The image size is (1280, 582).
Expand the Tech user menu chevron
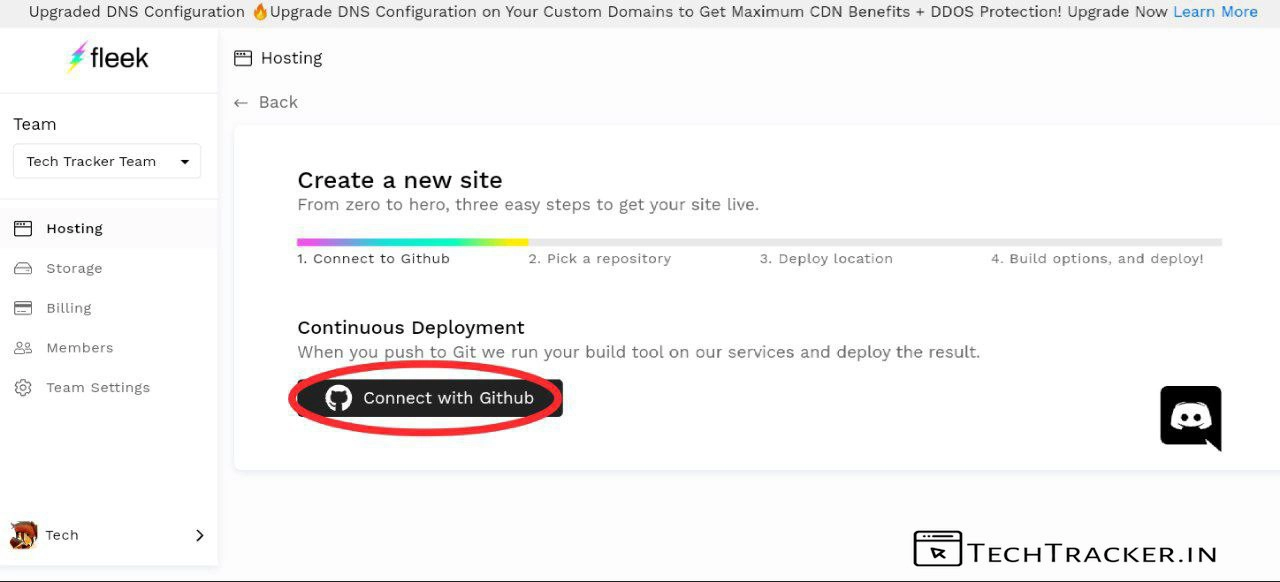click(199, 535)
